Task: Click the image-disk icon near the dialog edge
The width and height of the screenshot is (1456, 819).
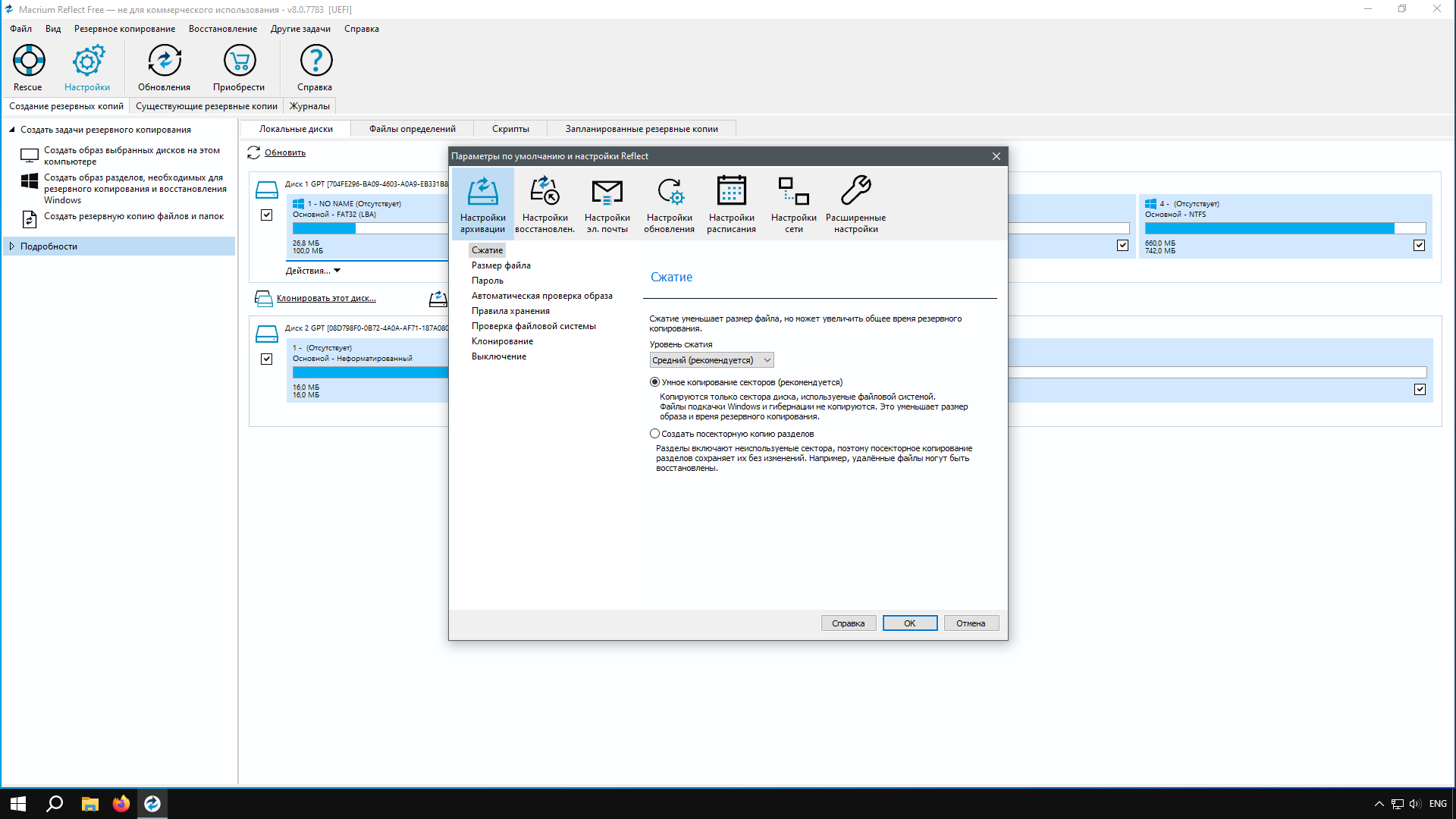Action: (438, 299)
